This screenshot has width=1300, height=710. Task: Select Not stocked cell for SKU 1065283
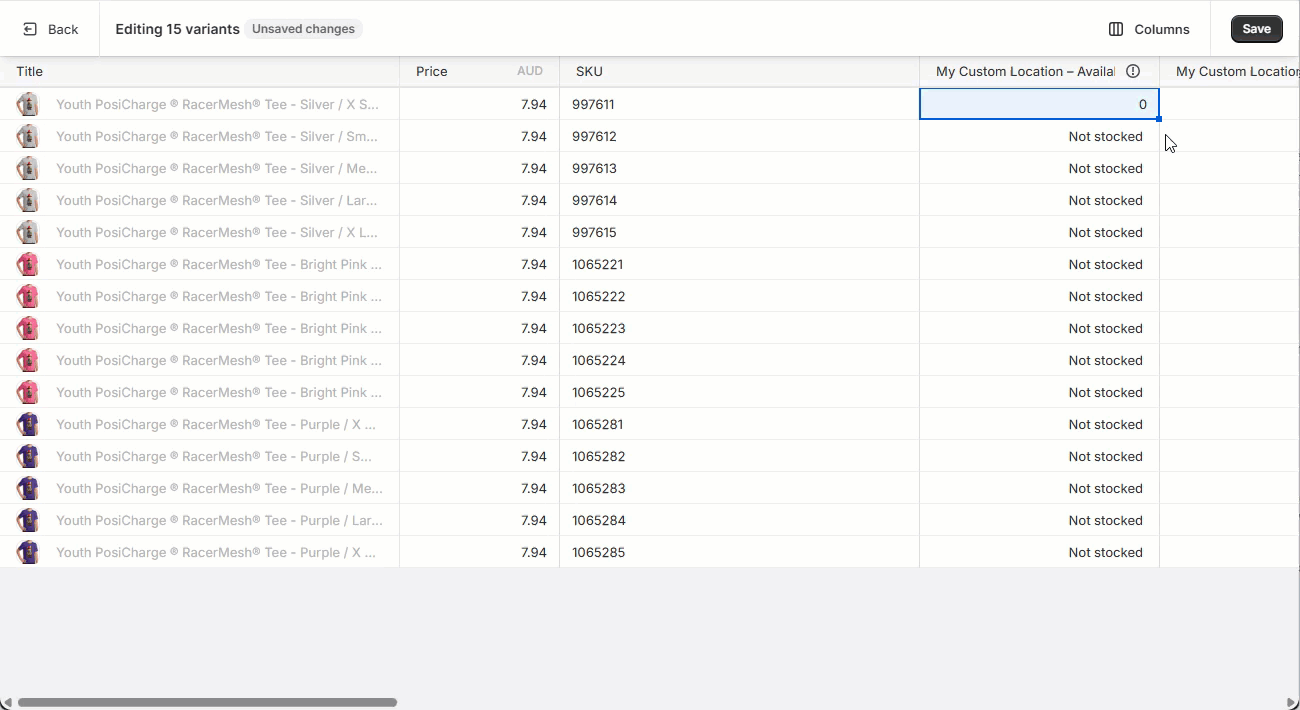1040,488
